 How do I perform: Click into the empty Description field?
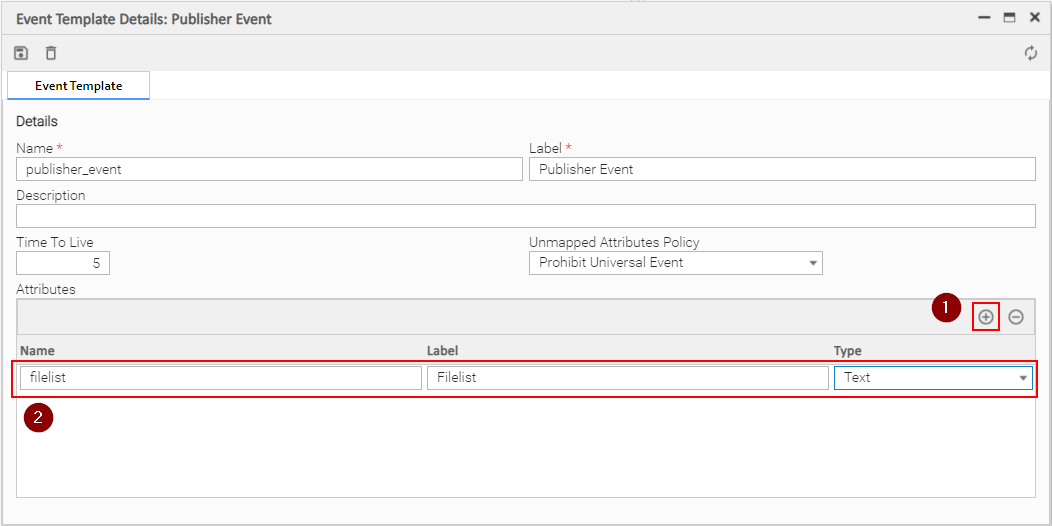click(x=526, y=216)
